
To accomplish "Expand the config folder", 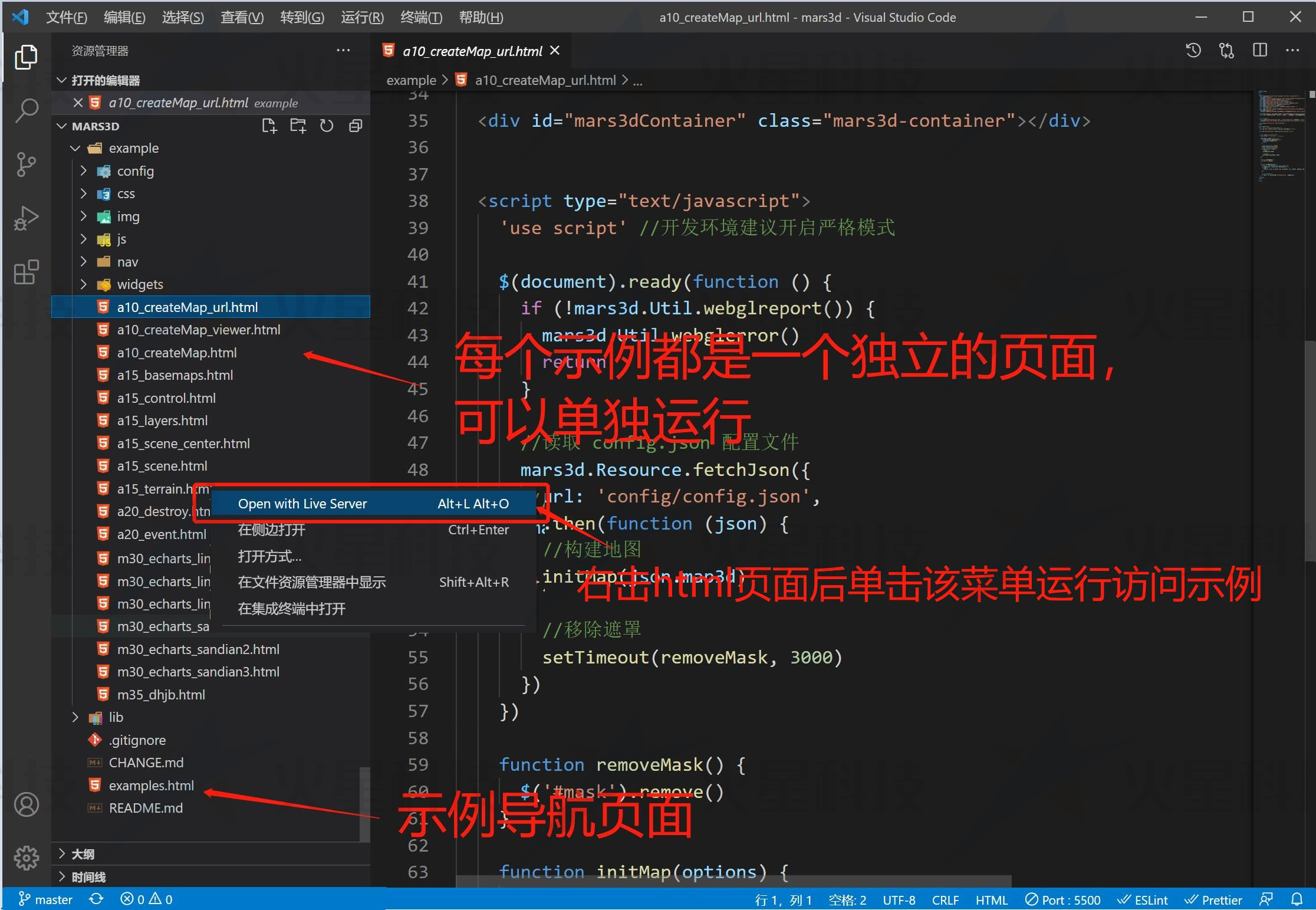I will click(135, 171).
